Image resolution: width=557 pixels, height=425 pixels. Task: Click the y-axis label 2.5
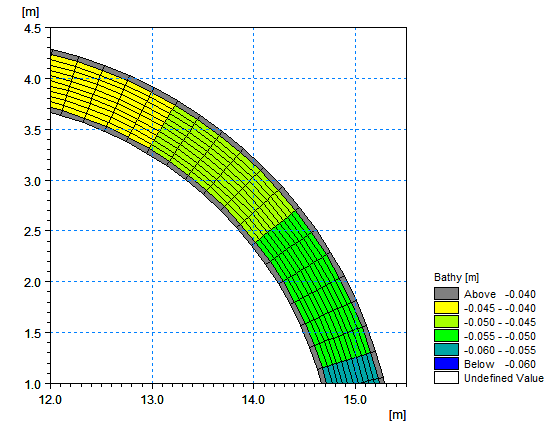pyautogui.click(x=32, y=231)
